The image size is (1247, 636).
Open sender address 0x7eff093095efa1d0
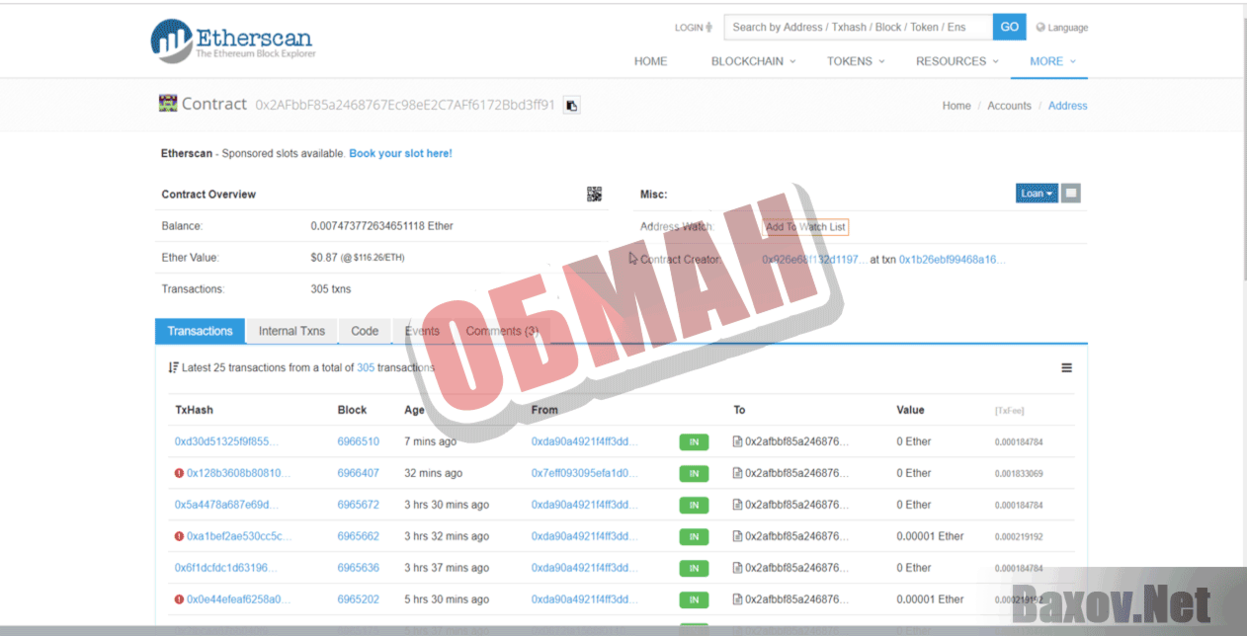tap(584, 473)
